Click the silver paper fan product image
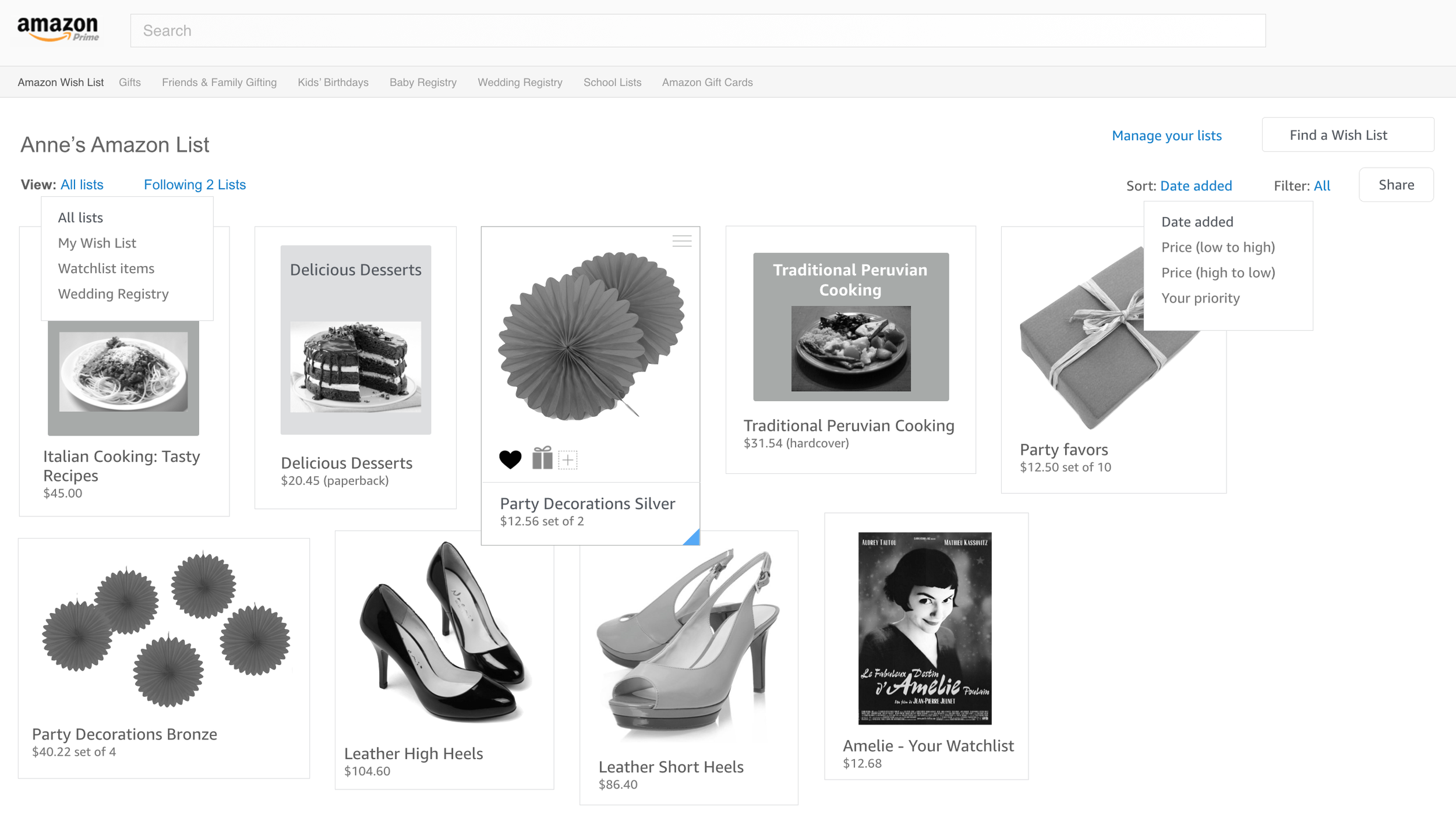Screen dimensions: 1456x818 591,337
